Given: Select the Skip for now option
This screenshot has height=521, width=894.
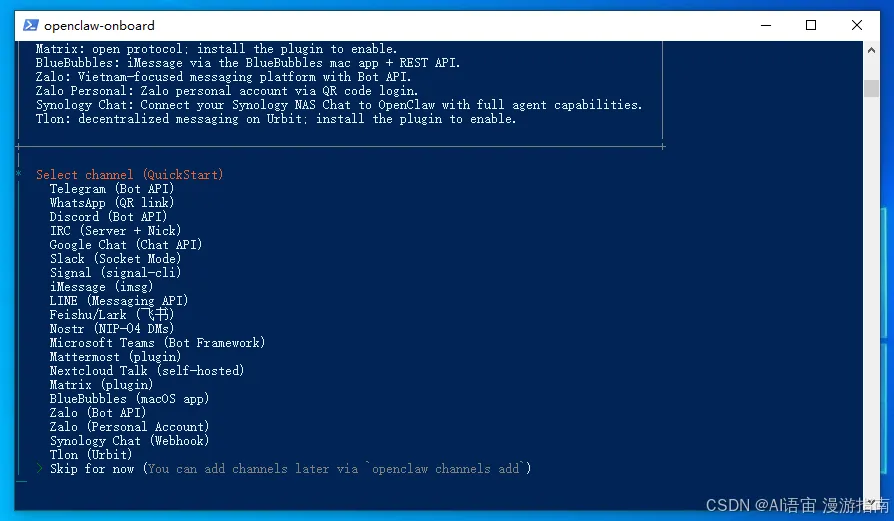Looking at the screenshot, I should click(x=290, y=469).
